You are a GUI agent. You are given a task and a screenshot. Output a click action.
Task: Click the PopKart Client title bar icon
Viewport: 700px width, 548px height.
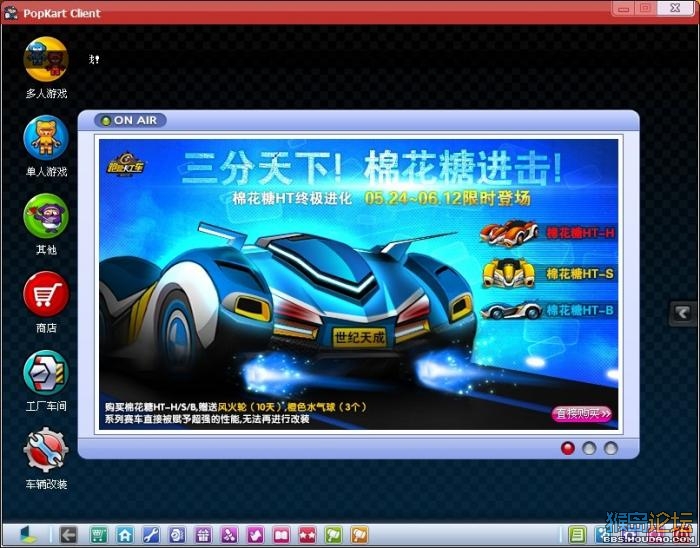pyautogui.click(x=10, y=13)
